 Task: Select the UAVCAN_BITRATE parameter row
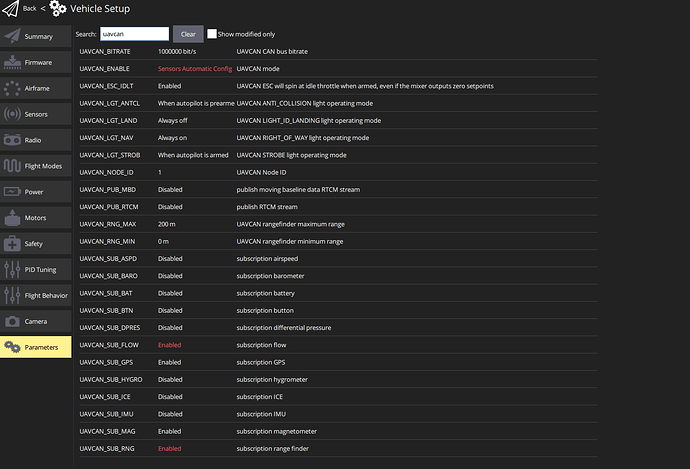click(x=338, y=51)
